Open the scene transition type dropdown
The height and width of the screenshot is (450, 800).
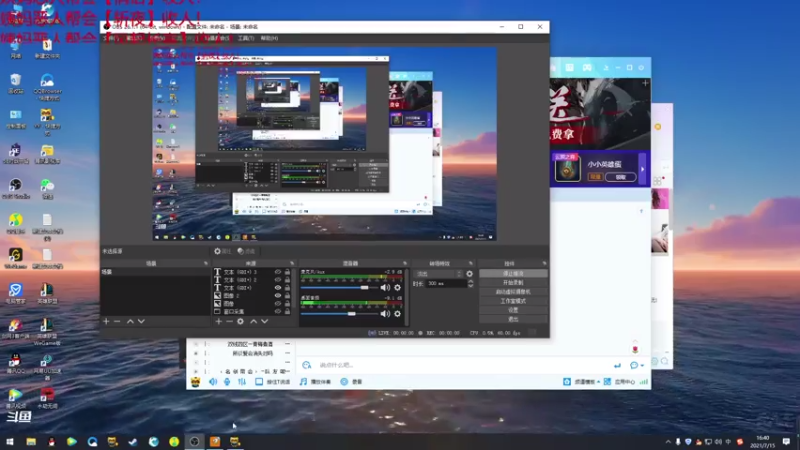pos(438,274)
